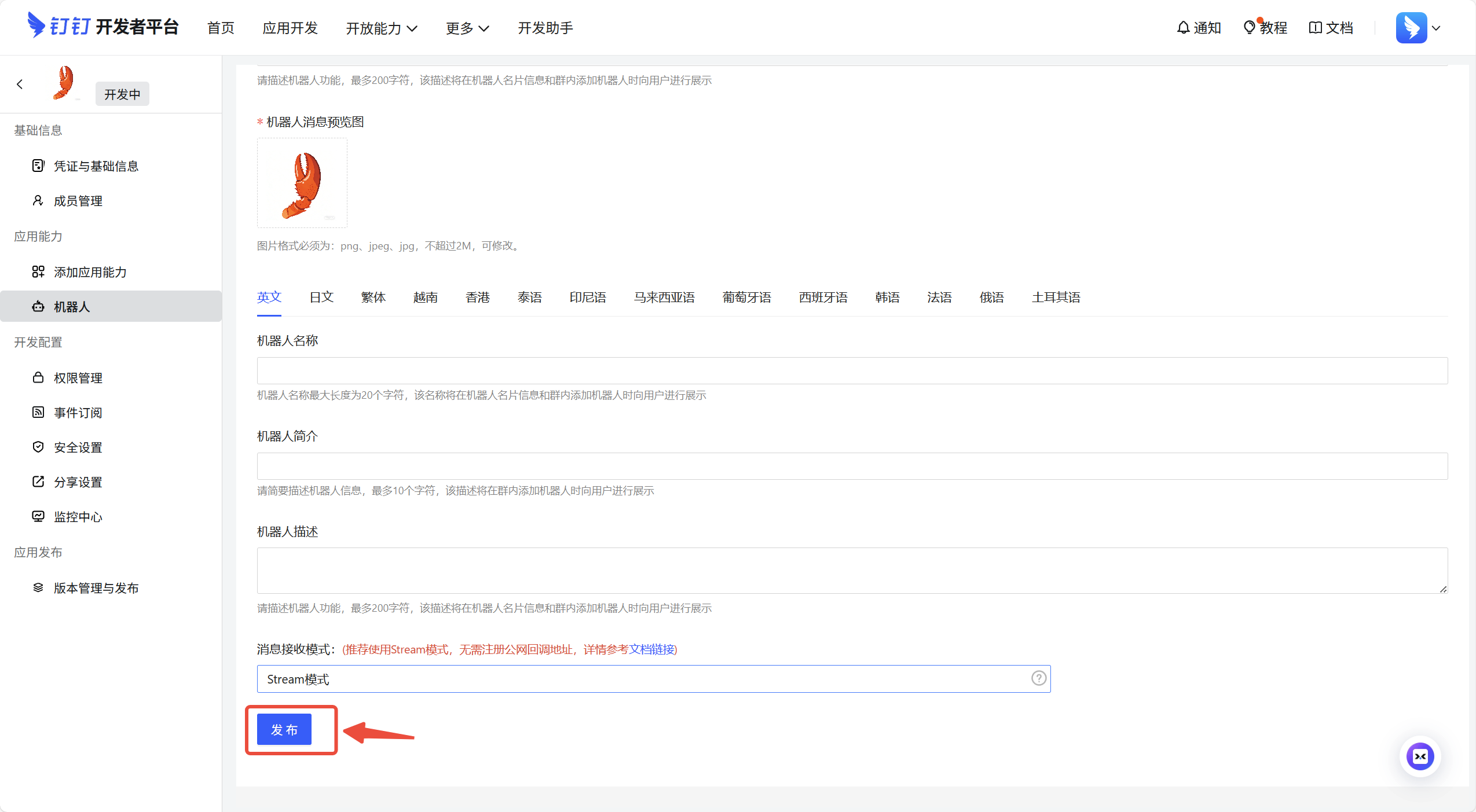This screenshot has height=812, width=1476.
Task: Click the blue 发布 button
Action: click(284, 729)
